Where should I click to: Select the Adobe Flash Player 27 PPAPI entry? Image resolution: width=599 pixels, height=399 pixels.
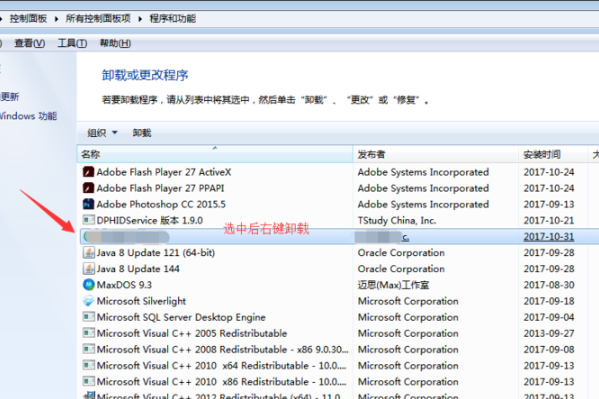160,188
